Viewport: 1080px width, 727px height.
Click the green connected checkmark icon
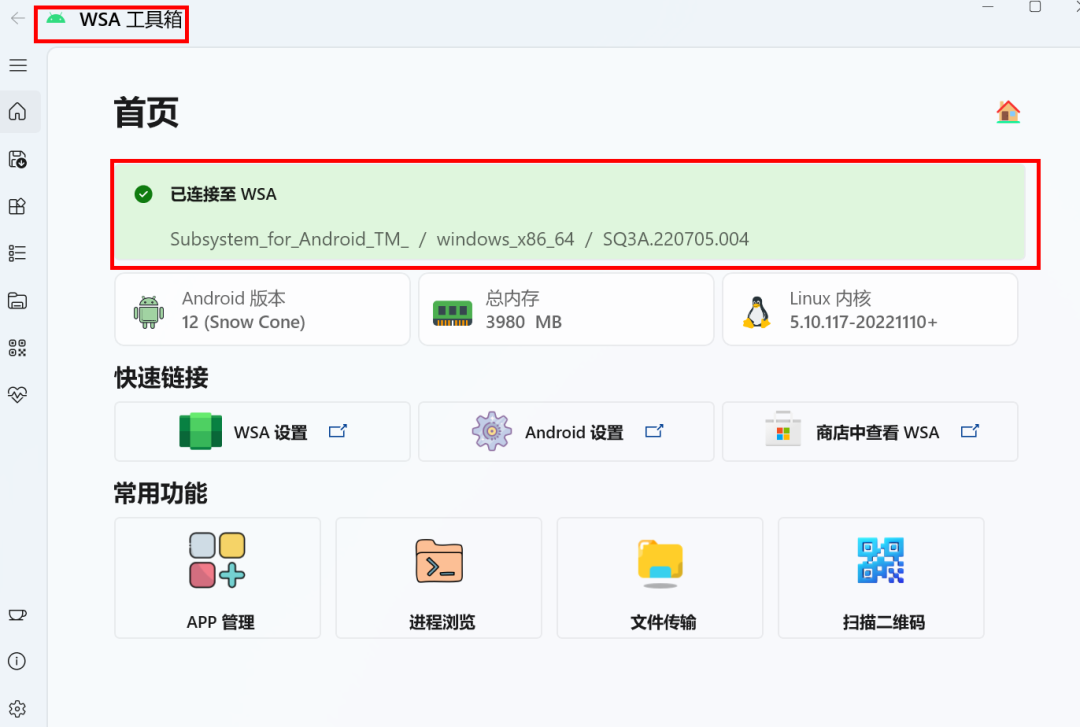(143, 194)
